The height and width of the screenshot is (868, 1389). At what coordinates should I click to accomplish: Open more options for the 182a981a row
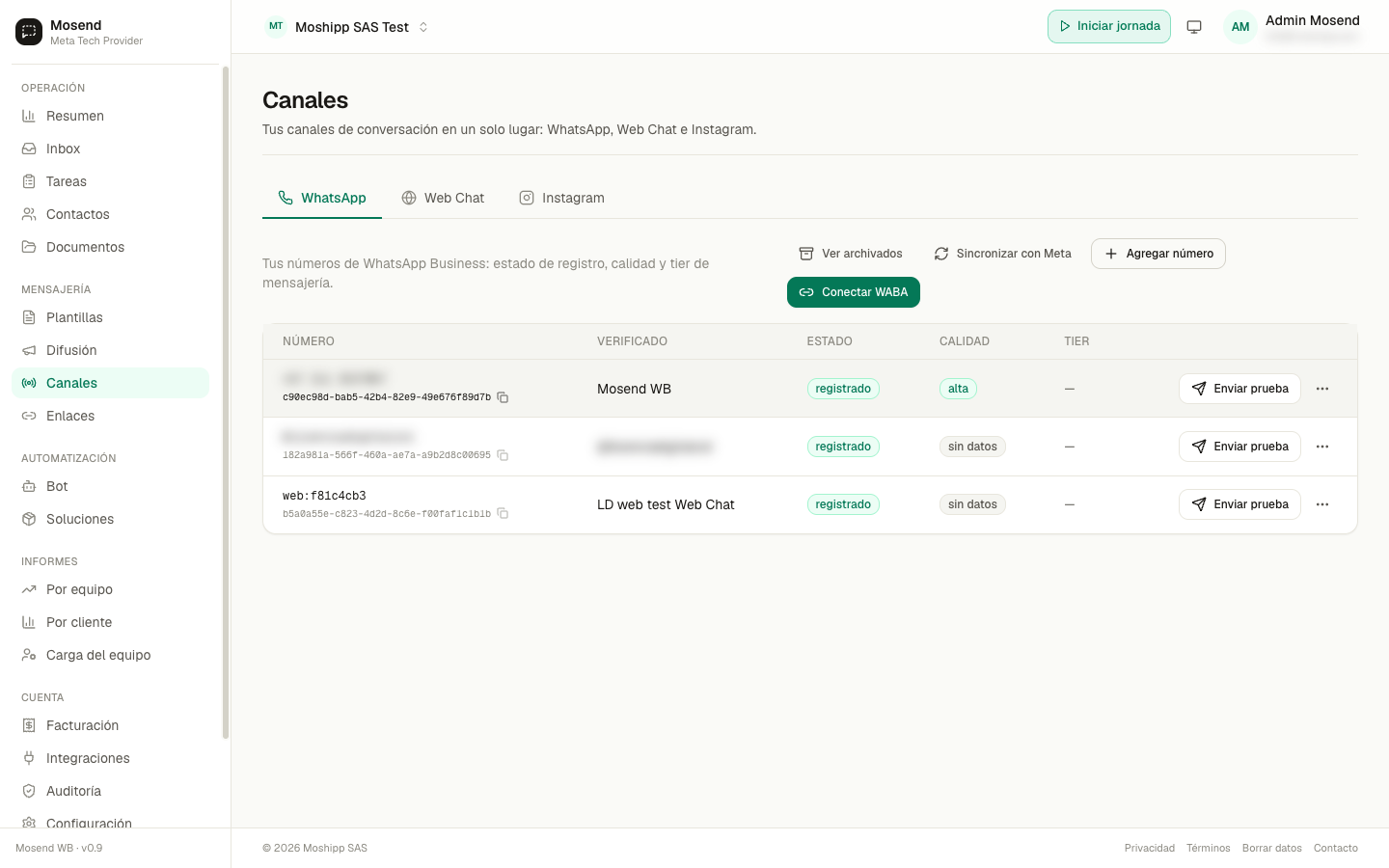pos(1322,447)
